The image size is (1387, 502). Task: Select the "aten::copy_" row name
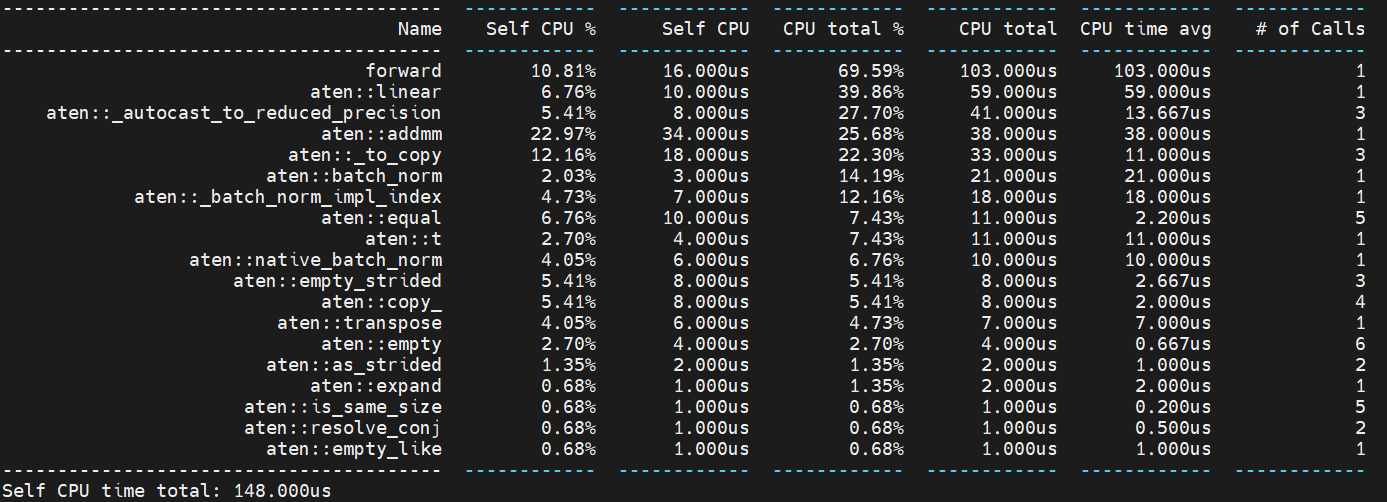click(381, 302)
